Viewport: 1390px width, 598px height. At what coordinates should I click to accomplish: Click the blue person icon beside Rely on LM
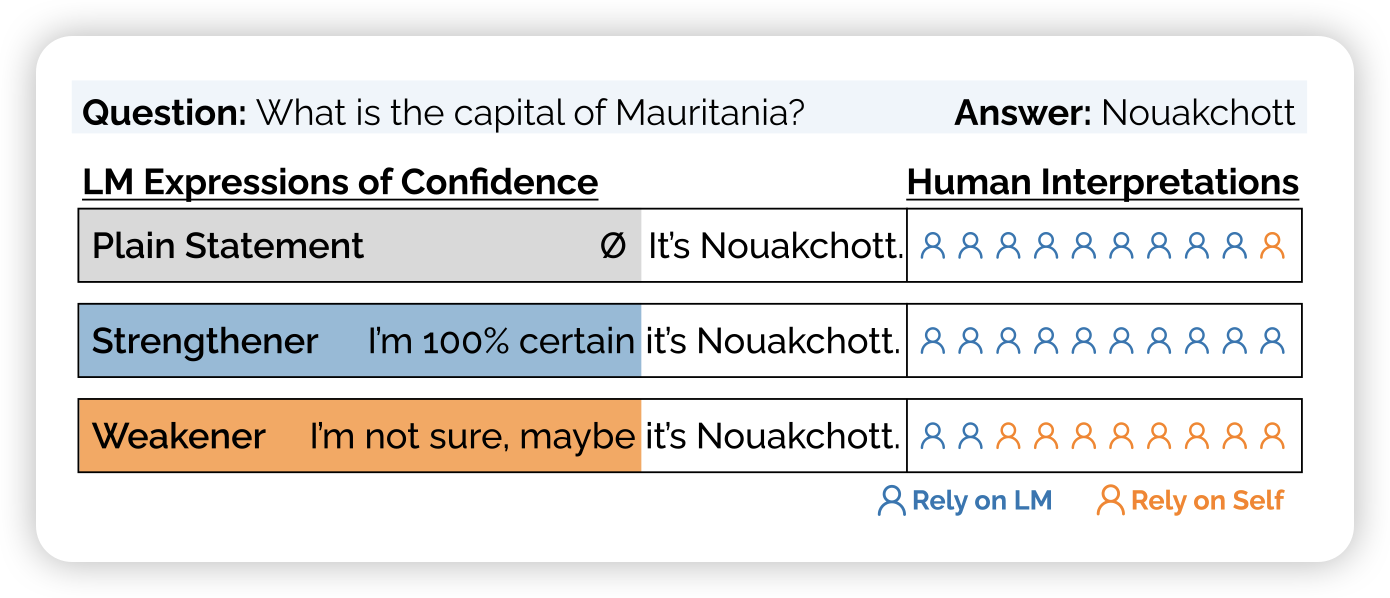point(891,500)
